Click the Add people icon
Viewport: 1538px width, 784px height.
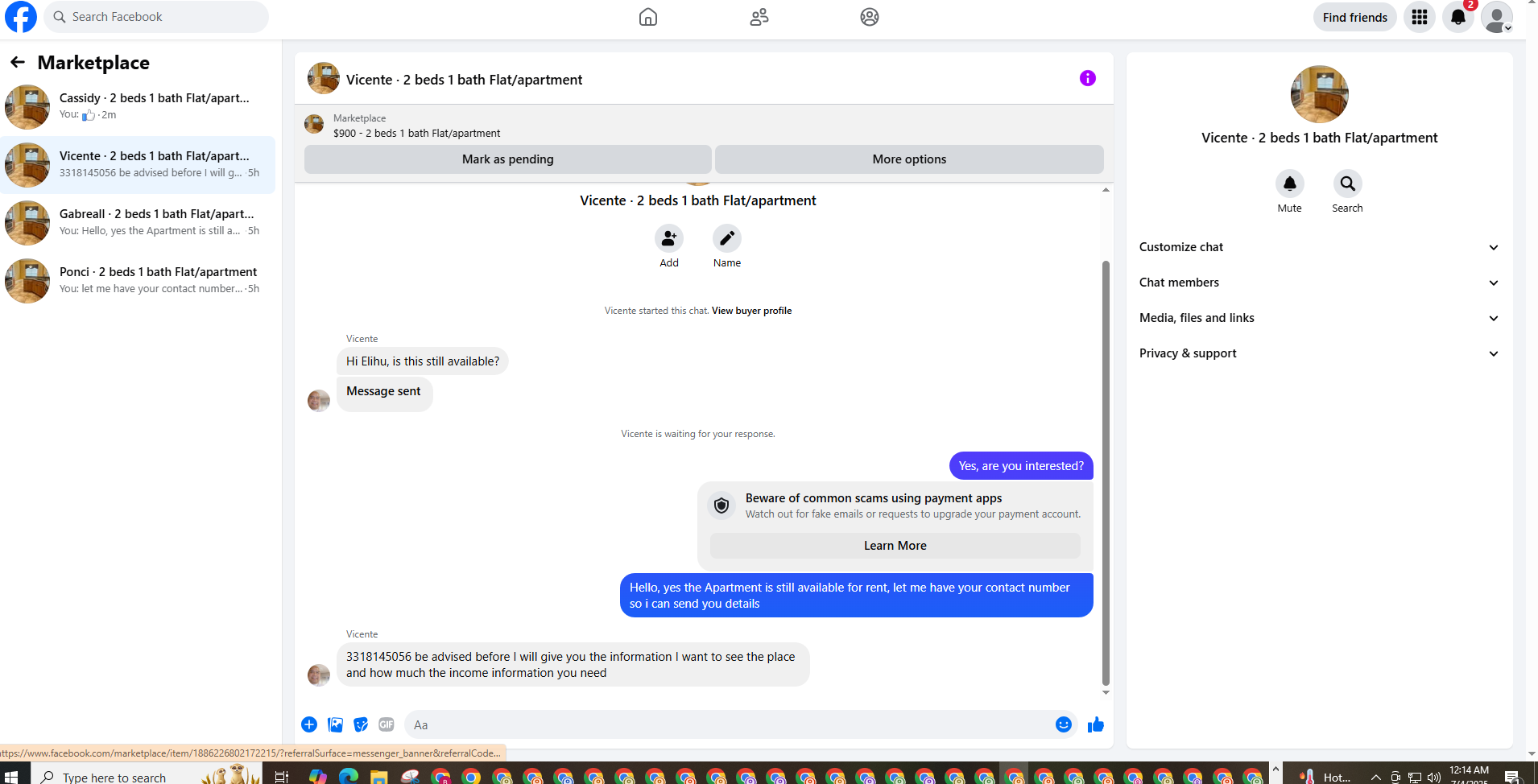coord(669,238)
